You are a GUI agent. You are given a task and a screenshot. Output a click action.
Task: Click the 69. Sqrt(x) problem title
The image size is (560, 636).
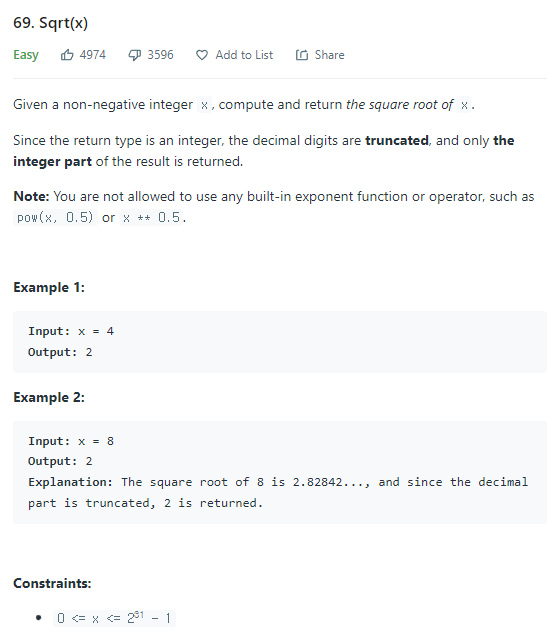pyautogui.click(x=51, y=23)
